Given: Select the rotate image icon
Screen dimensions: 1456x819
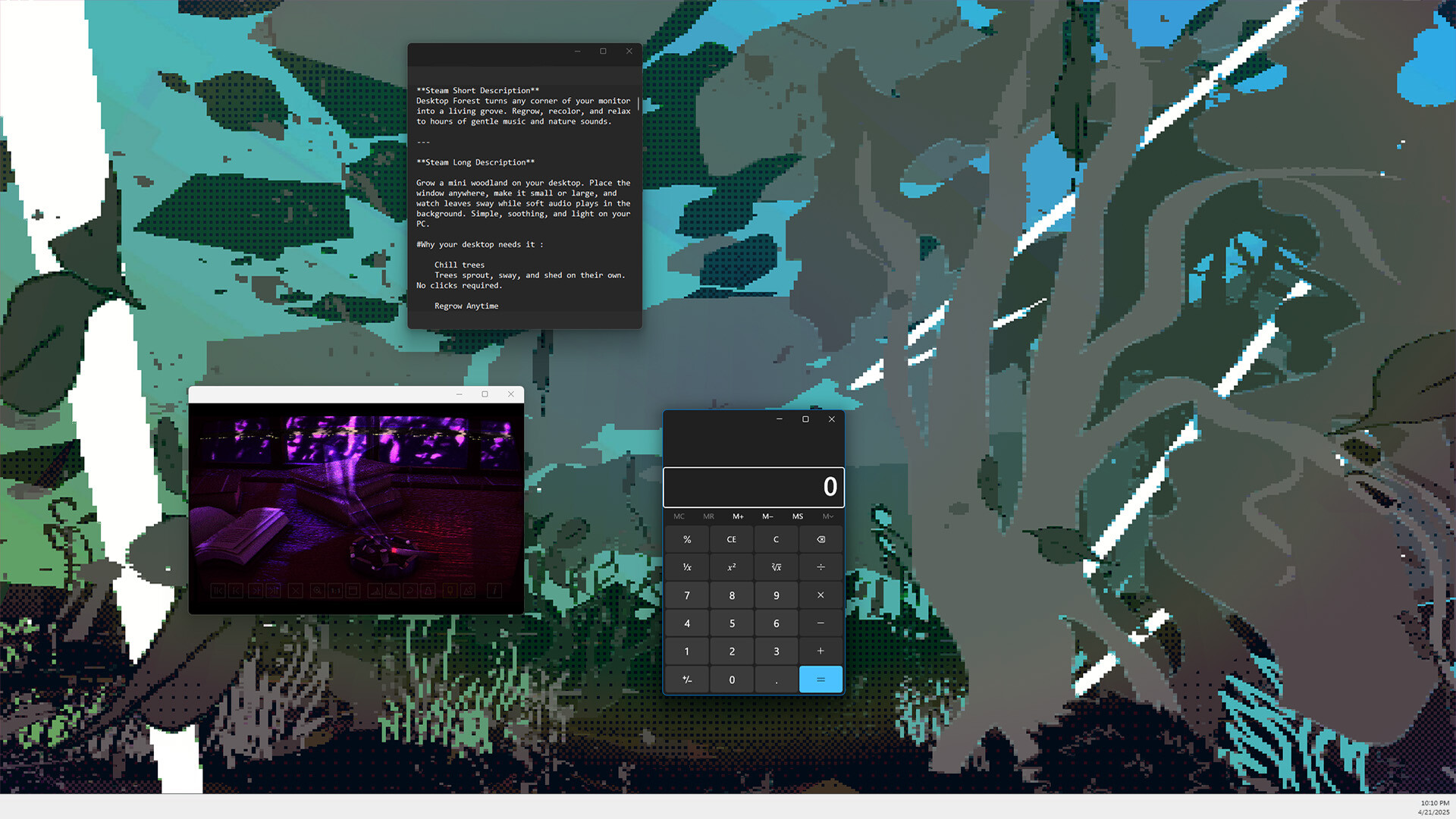Looking at the screenshot, I should tap(410, 591).
